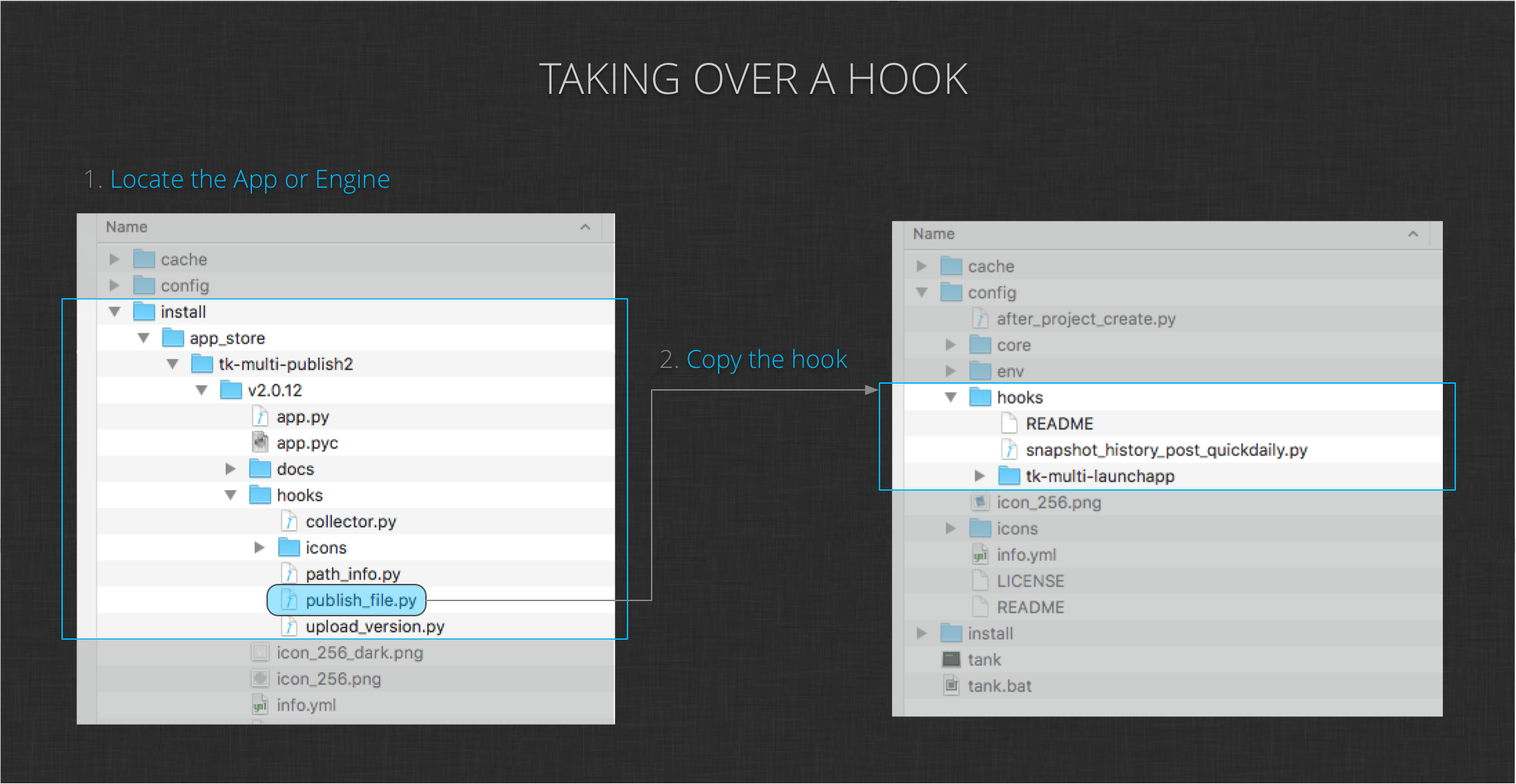
Task: Click sort arrow in right Name header
Action: tap(1413, 234)
